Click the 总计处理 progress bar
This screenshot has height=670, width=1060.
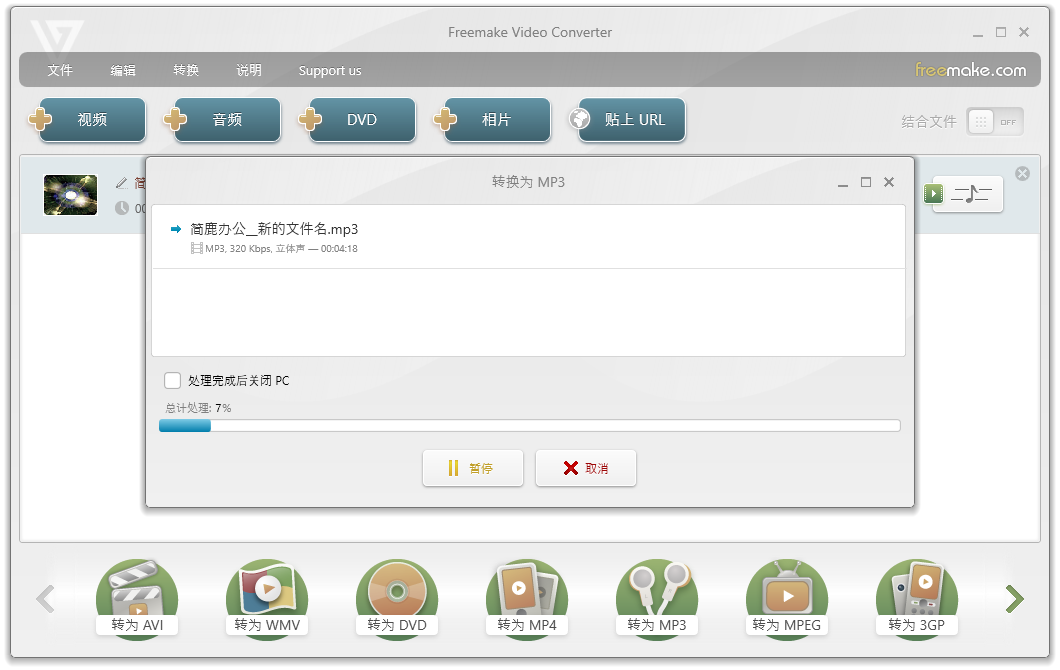coord(529,426)
